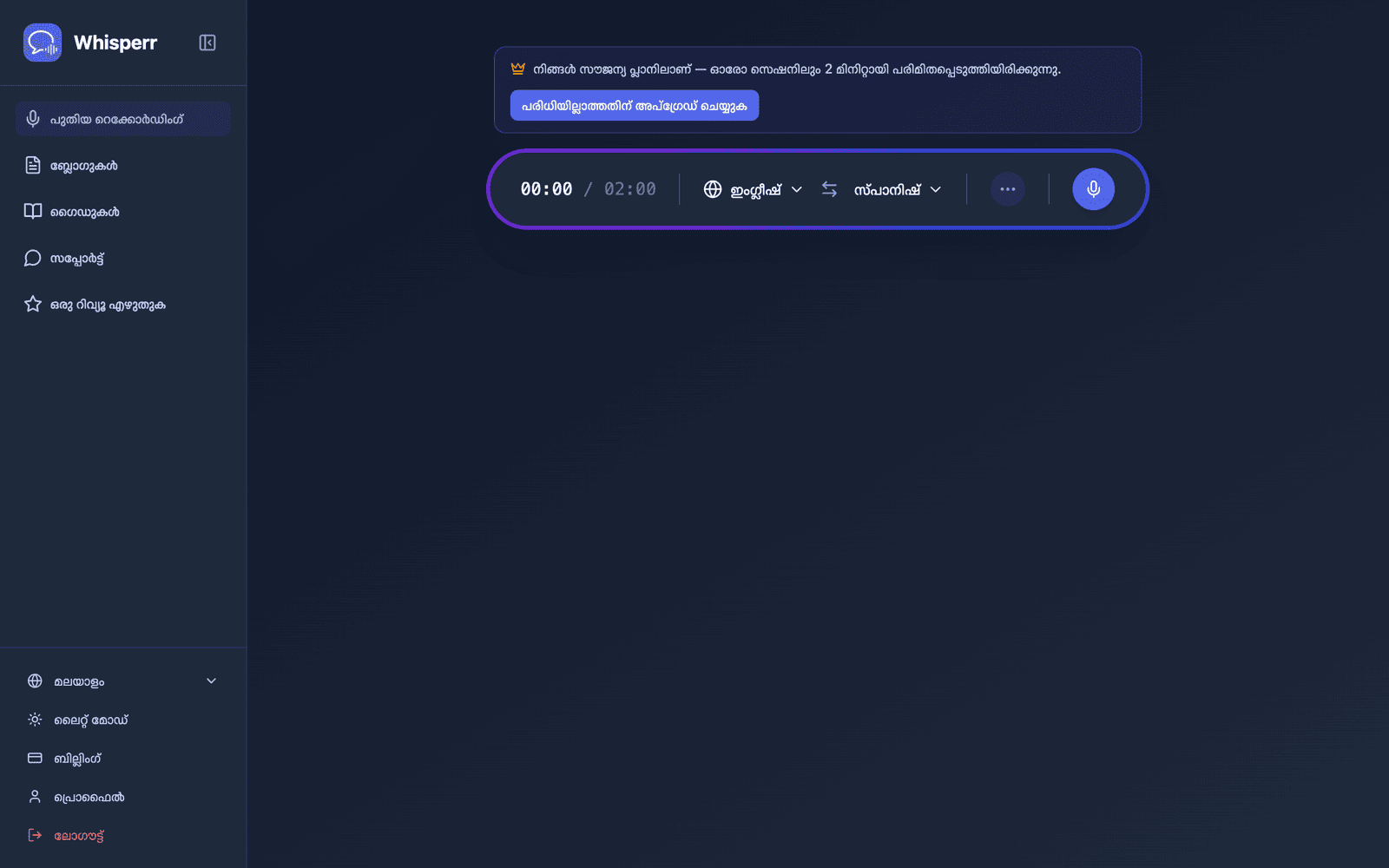Image resolution: width=1389 pixels, height=868 pixels.
Task: Click the upgrade button in the free plan banner
Action: click(635, 106)
